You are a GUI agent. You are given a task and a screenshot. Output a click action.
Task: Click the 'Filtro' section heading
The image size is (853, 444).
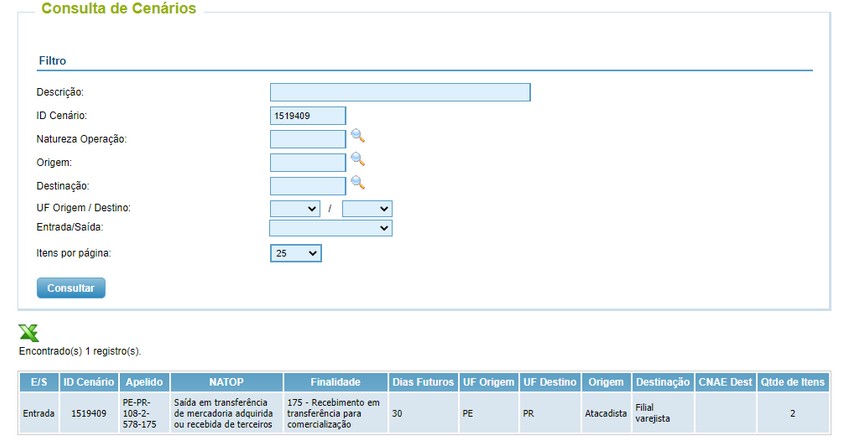pyautogui.click(x=52, y=60)
